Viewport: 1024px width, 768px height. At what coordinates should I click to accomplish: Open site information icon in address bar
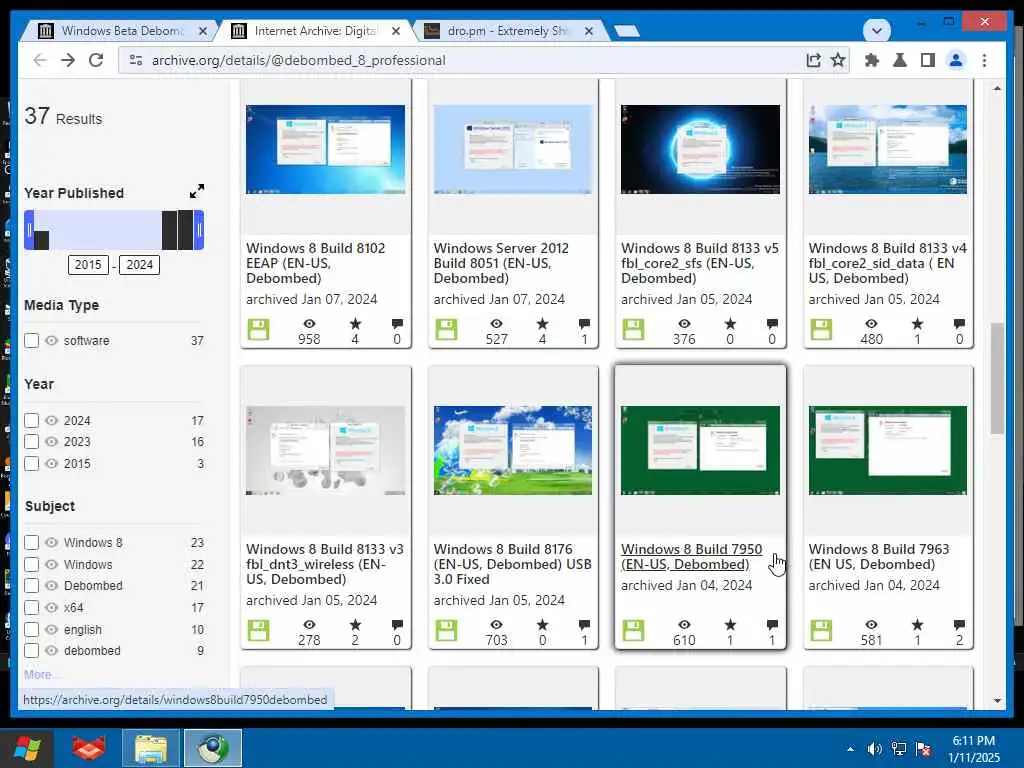coord(136,60)
